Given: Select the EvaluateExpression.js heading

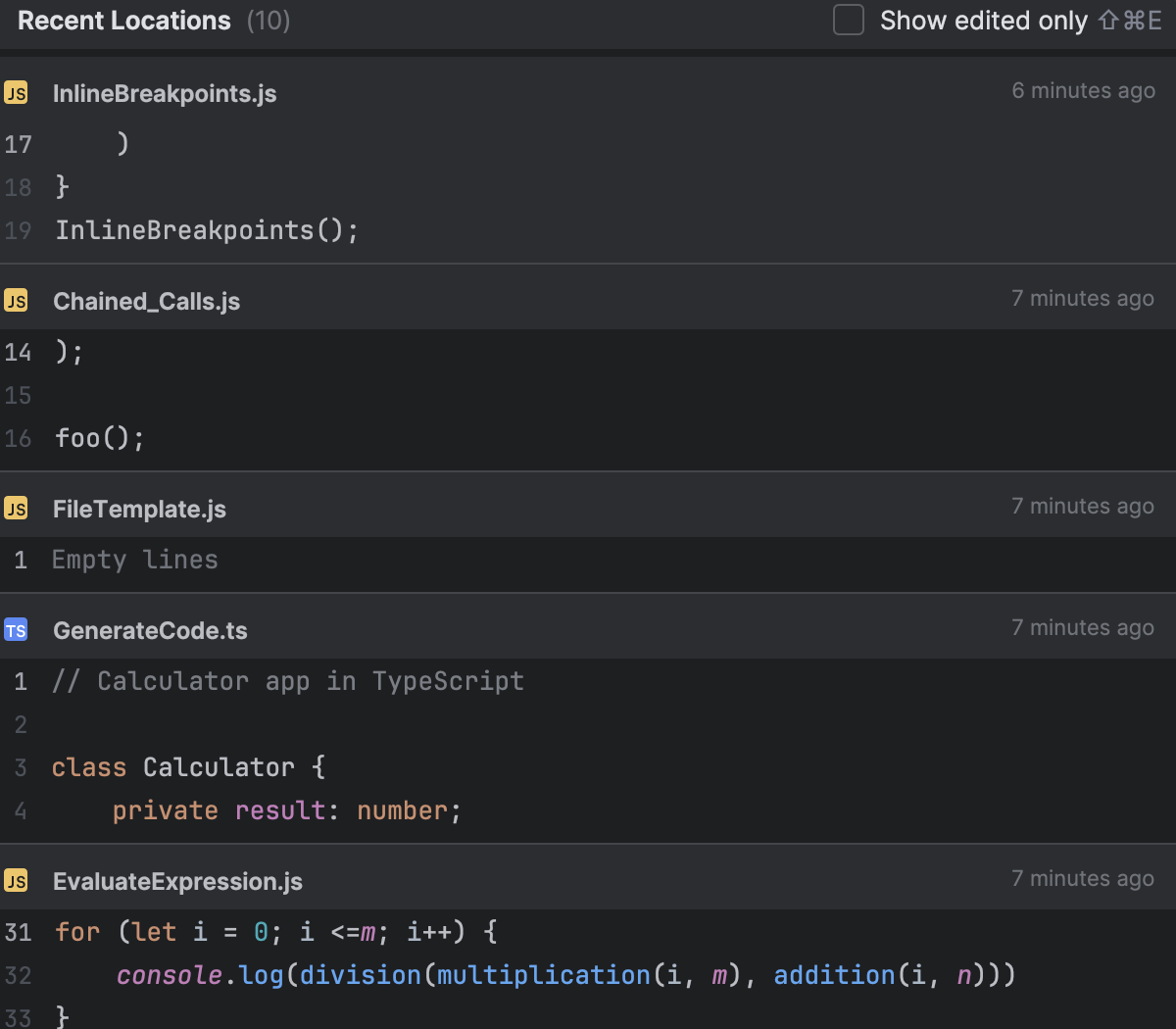Looking at the screenshot, I should click(177, 881).
